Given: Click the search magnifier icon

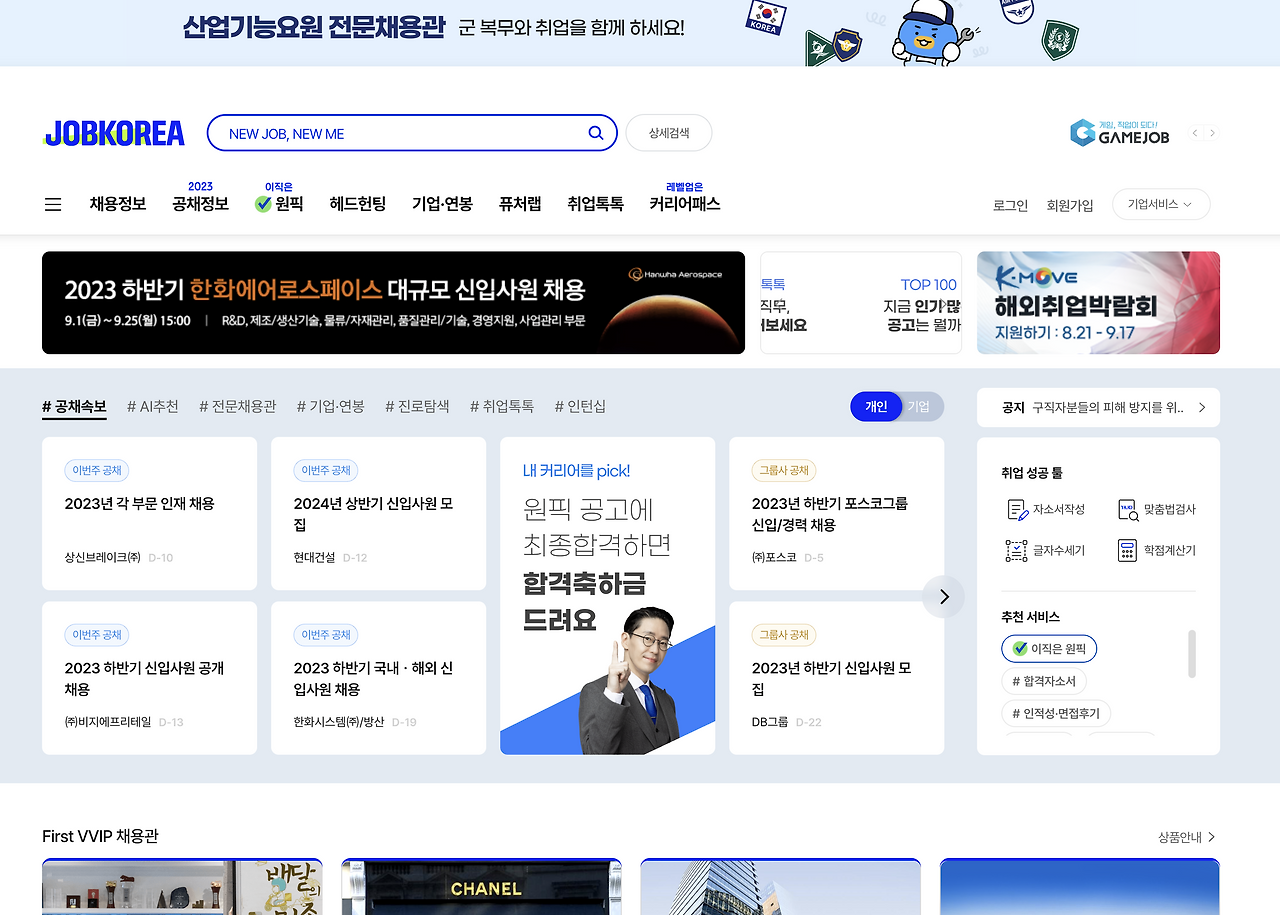Looking at the screenshot, I should 595,132.
